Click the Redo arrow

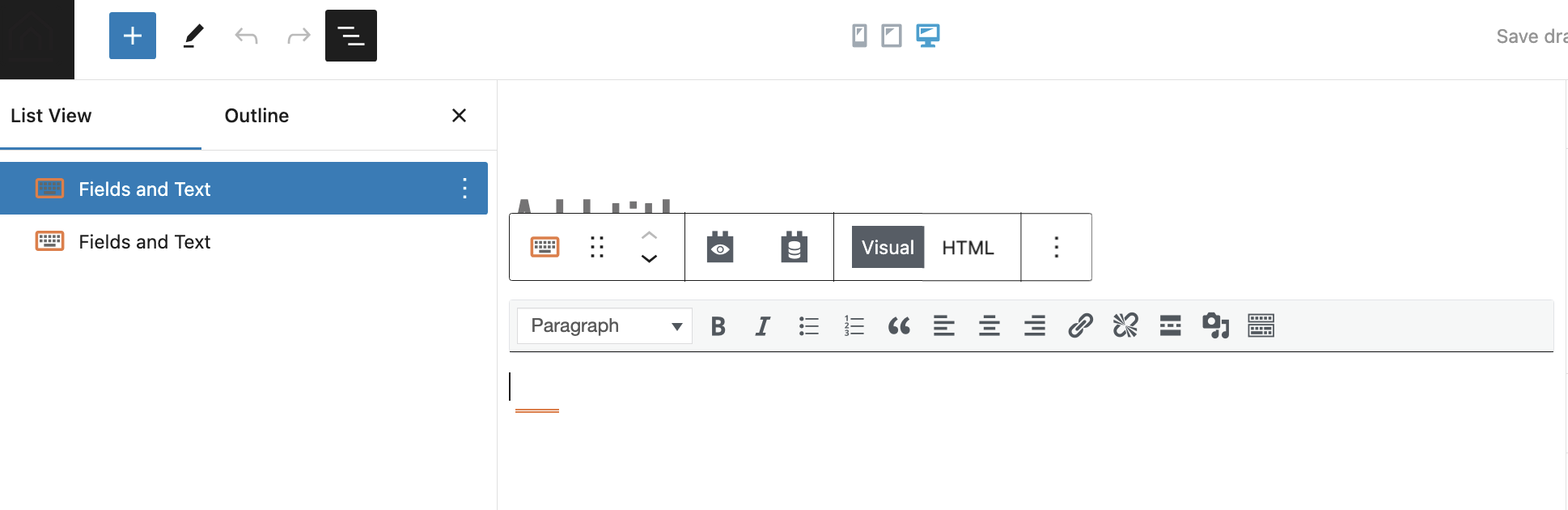pyautogui.click(x=299, y=36)
